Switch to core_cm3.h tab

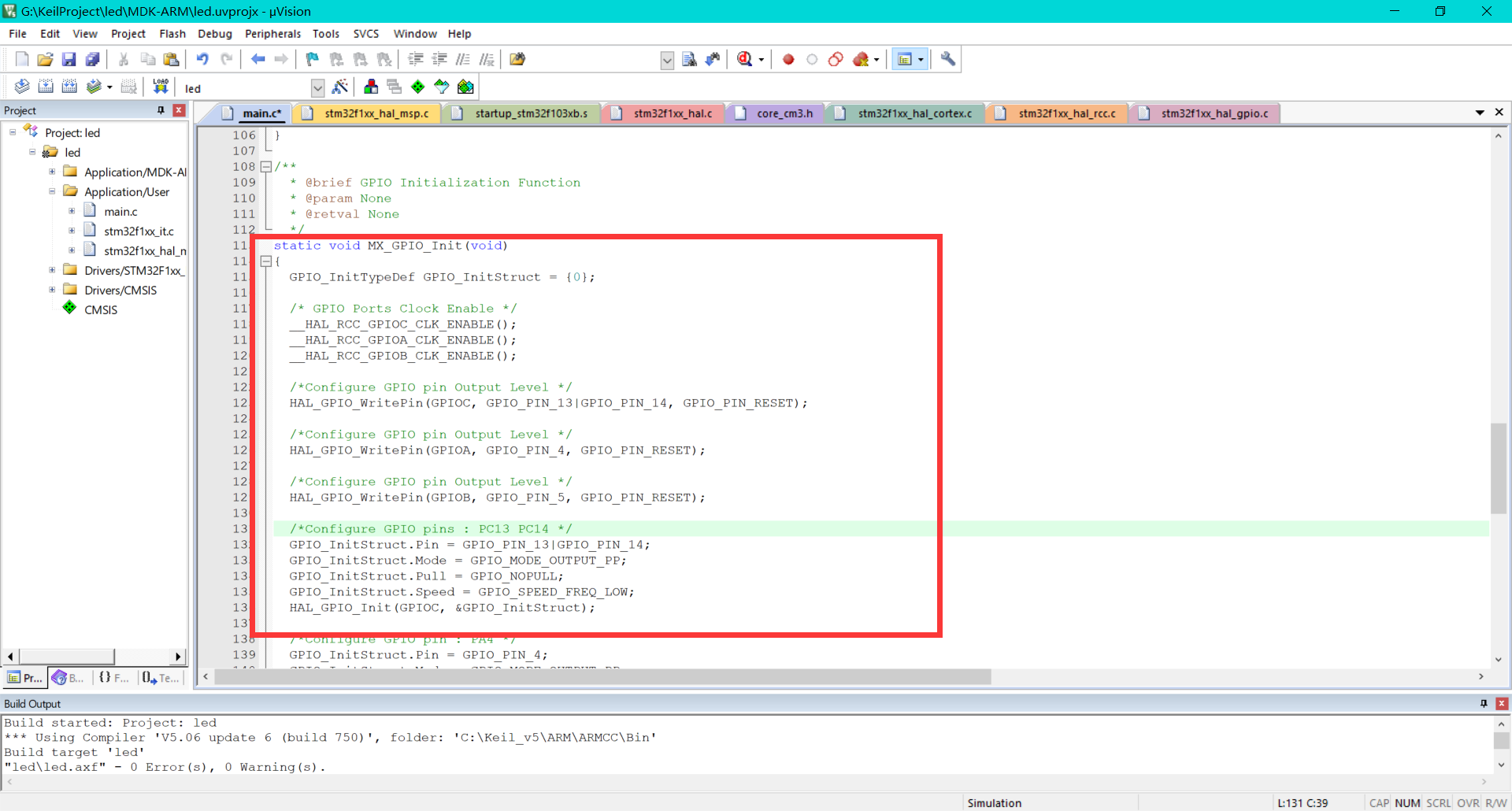tap(775, 113)
